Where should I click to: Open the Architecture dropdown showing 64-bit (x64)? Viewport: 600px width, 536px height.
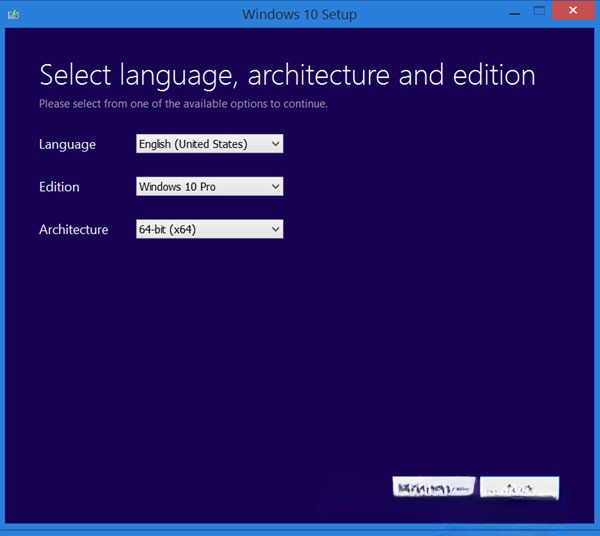209,229
